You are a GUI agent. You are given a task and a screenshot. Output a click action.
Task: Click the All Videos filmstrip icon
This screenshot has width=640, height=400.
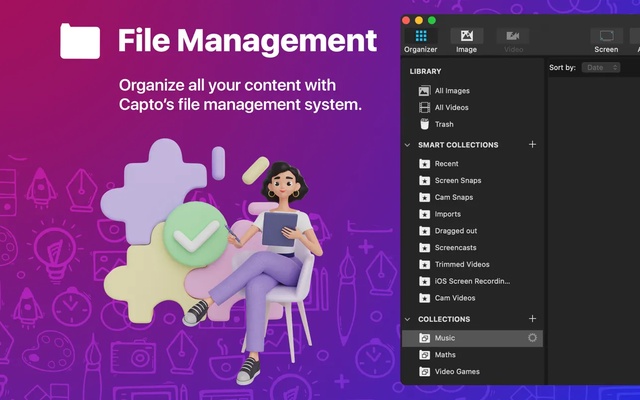(424, 107)
